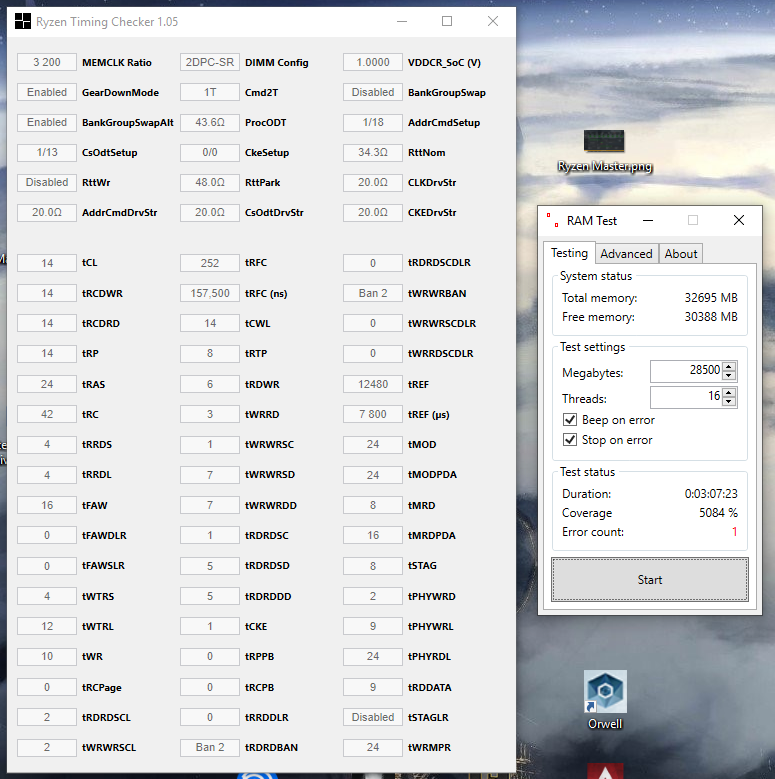Click the Error count value
This screenshot has width=775, height=779.
pos(734,532)
